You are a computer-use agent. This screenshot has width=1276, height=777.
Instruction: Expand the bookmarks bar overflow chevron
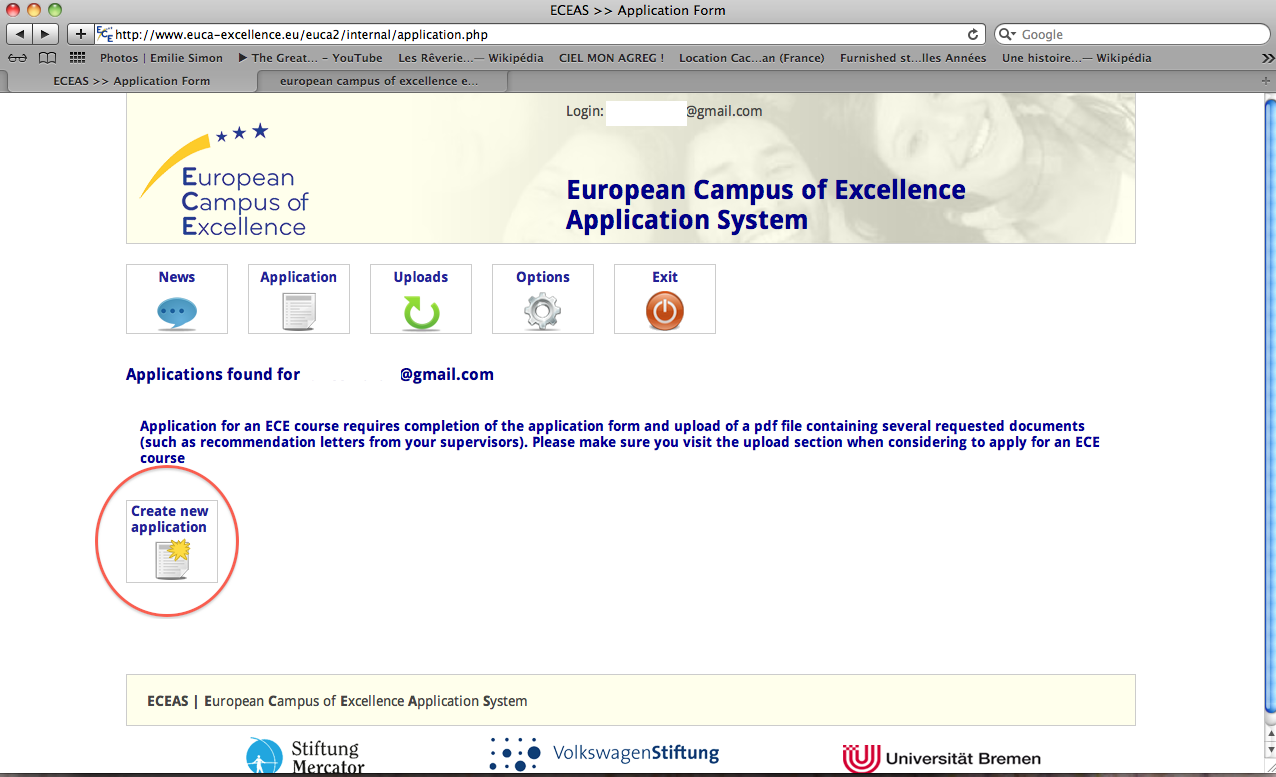point(1267,58)
